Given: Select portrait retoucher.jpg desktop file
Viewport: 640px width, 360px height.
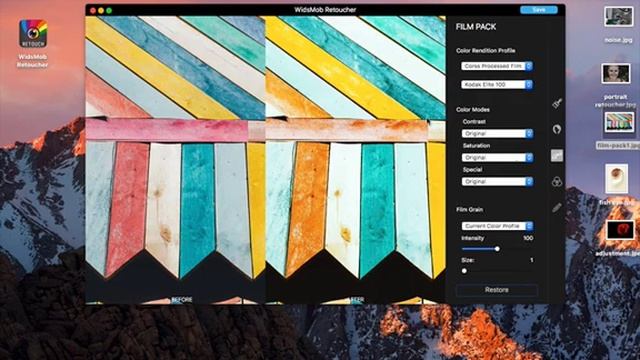Looking at the screenshot, I should point(616,73).
